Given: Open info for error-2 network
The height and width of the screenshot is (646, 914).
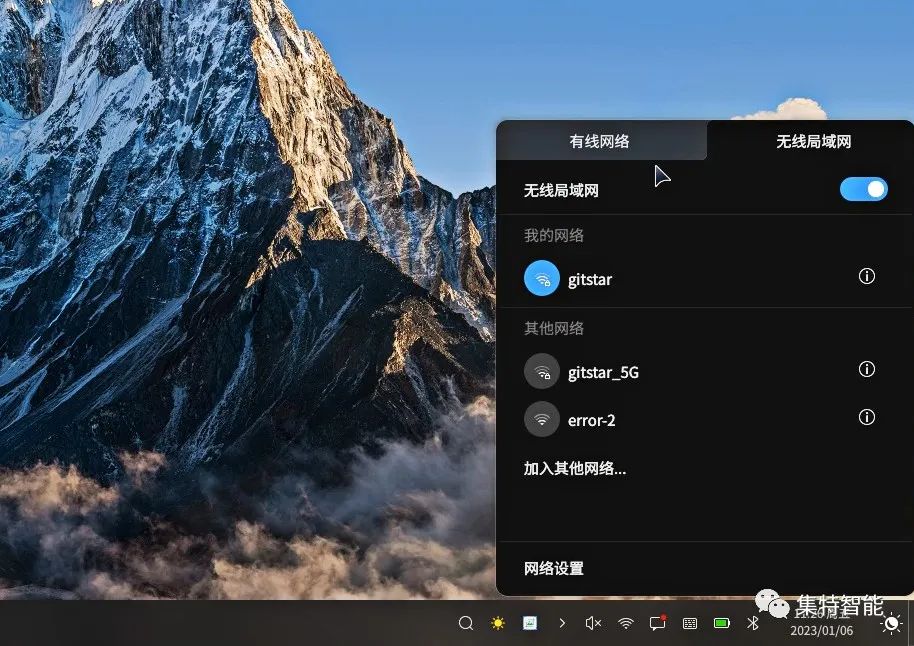Looking at the screenshot, I should 866,417.
